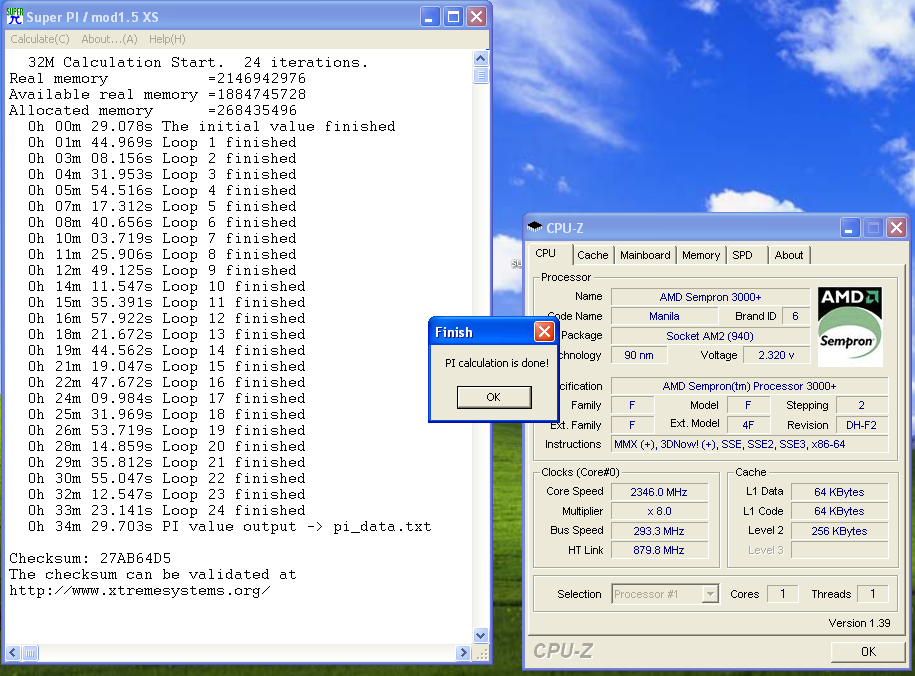
Task: Click Super PI horizontal scrollbar right arrow
Action: [463, 653]
